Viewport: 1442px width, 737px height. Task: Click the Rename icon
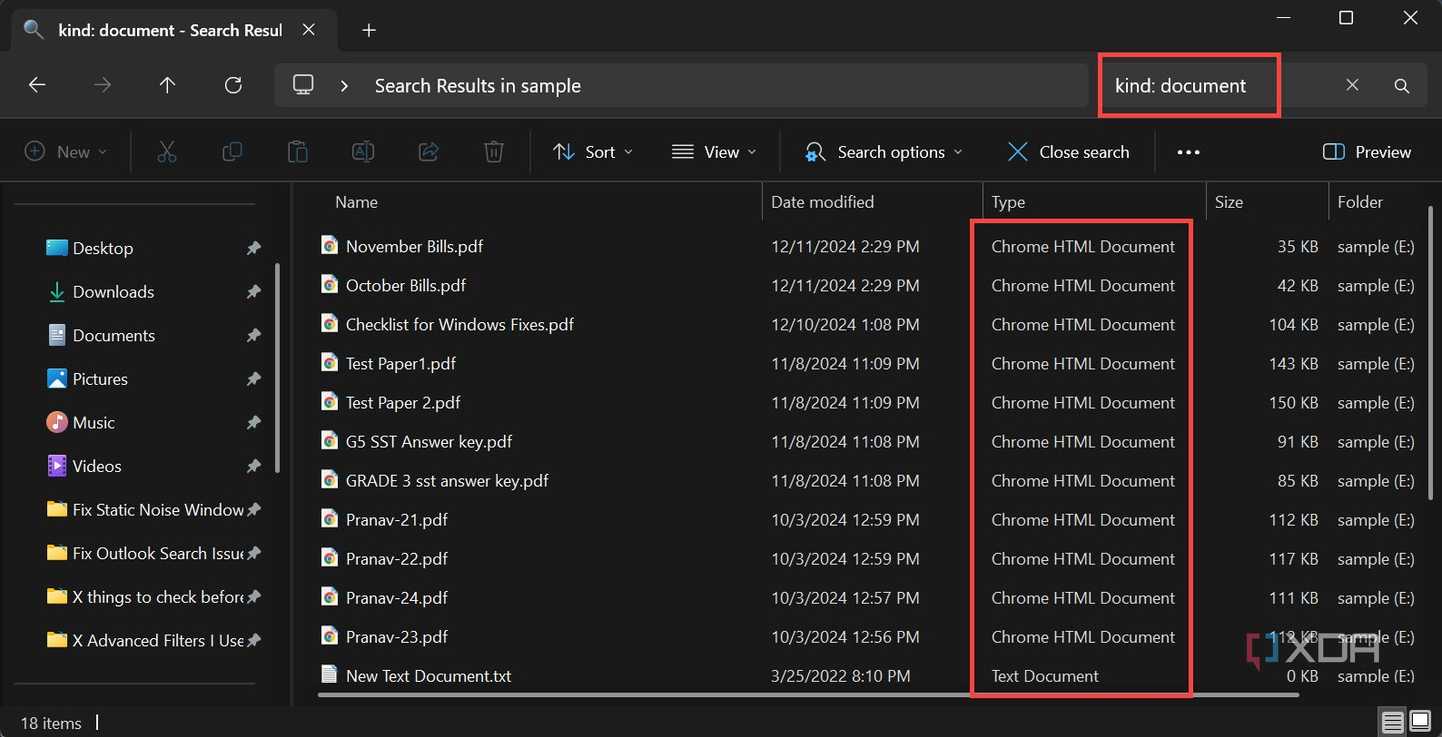coord(363,152)
